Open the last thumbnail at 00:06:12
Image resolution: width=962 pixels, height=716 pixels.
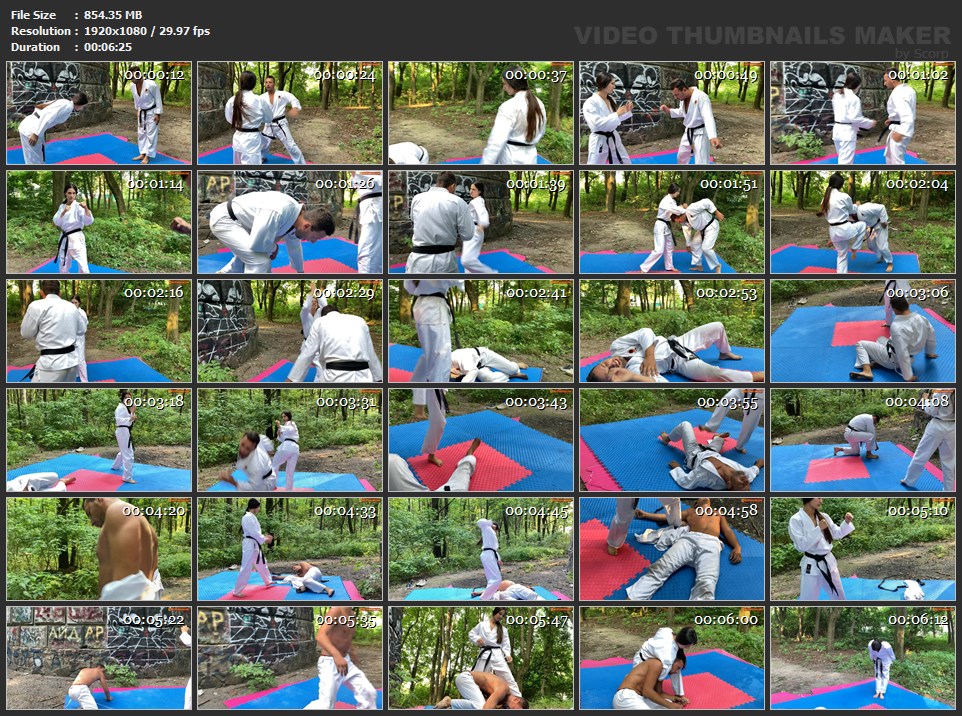[863, 658]
